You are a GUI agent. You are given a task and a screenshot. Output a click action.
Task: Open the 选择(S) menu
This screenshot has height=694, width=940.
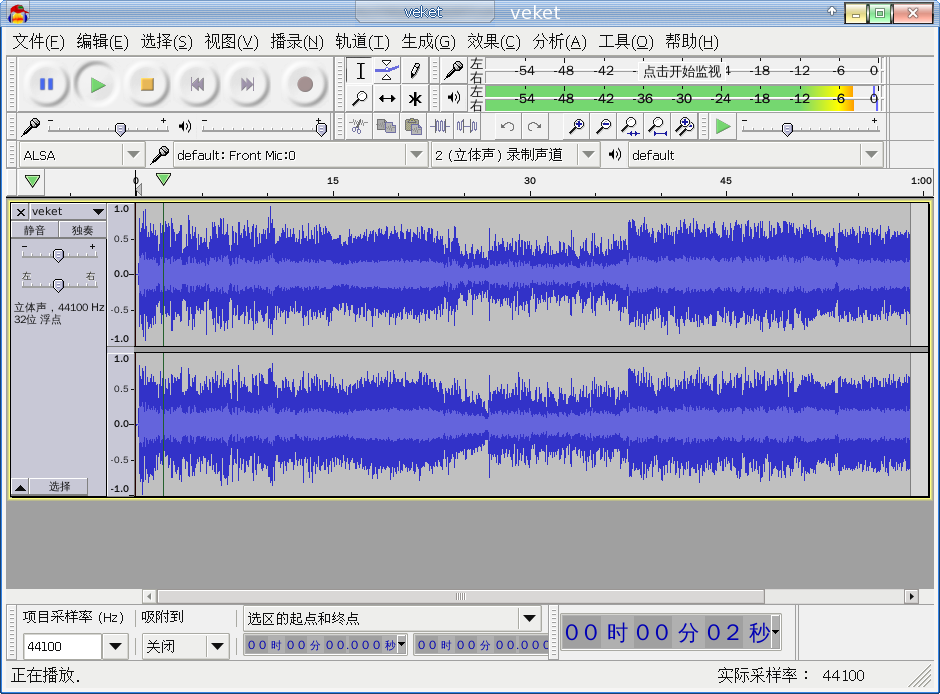pyautogui.click(x=167, y=41)
